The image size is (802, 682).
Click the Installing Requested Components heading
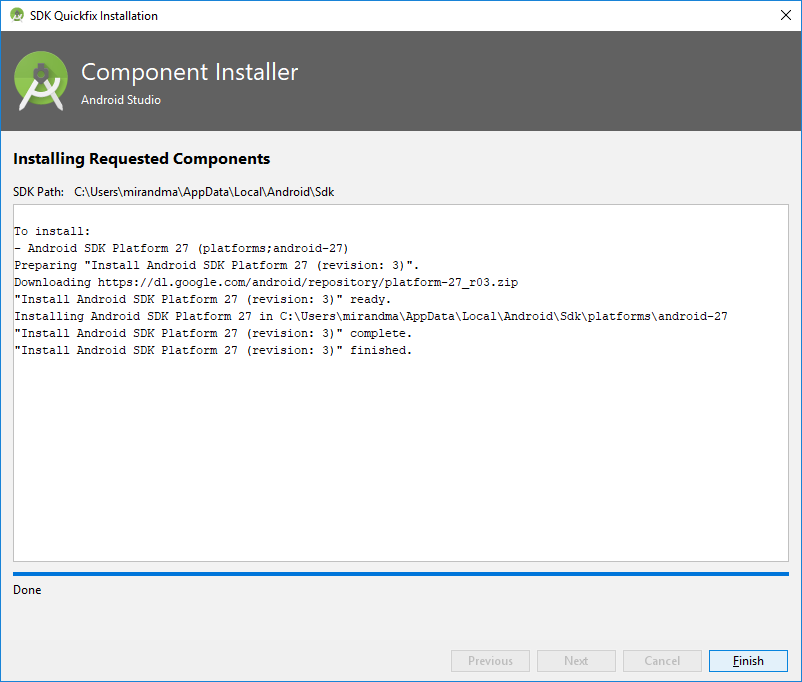point(141,159)
